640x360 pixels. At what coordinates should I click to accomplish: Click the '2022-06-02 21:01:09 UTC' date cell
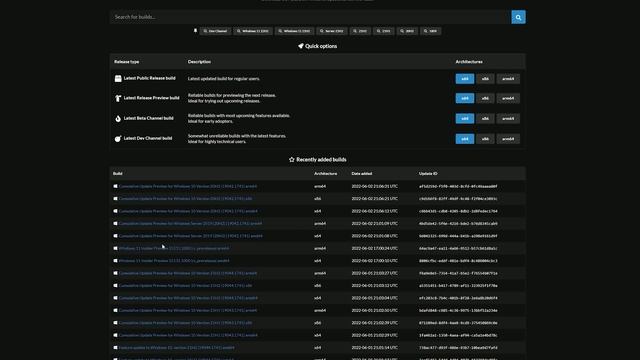(x=374, y=224)
